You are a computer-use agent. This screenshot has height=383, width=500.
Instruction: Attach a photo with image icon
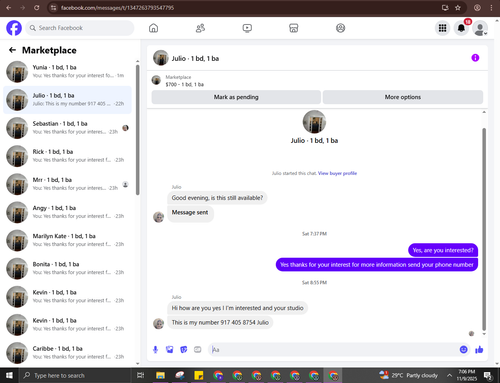(x=170, y=349)
